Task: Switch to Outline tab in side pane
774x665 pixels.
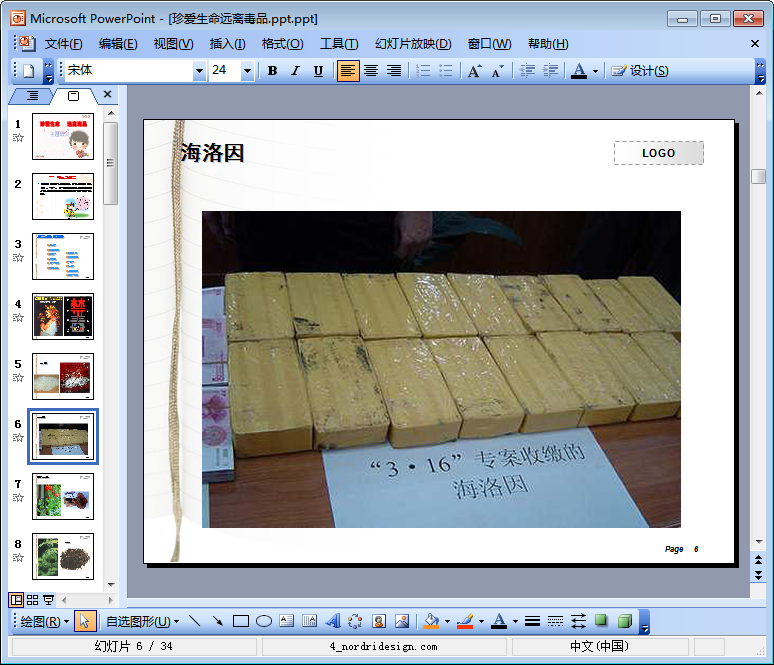Action: [32, 96]
